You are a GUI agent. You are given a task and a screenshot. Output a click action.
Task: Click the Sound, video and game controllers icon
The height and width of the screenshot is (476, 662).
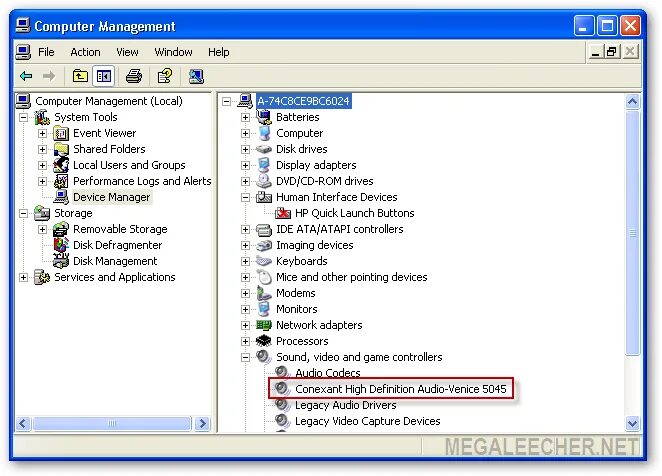click(x=264, y=357)
